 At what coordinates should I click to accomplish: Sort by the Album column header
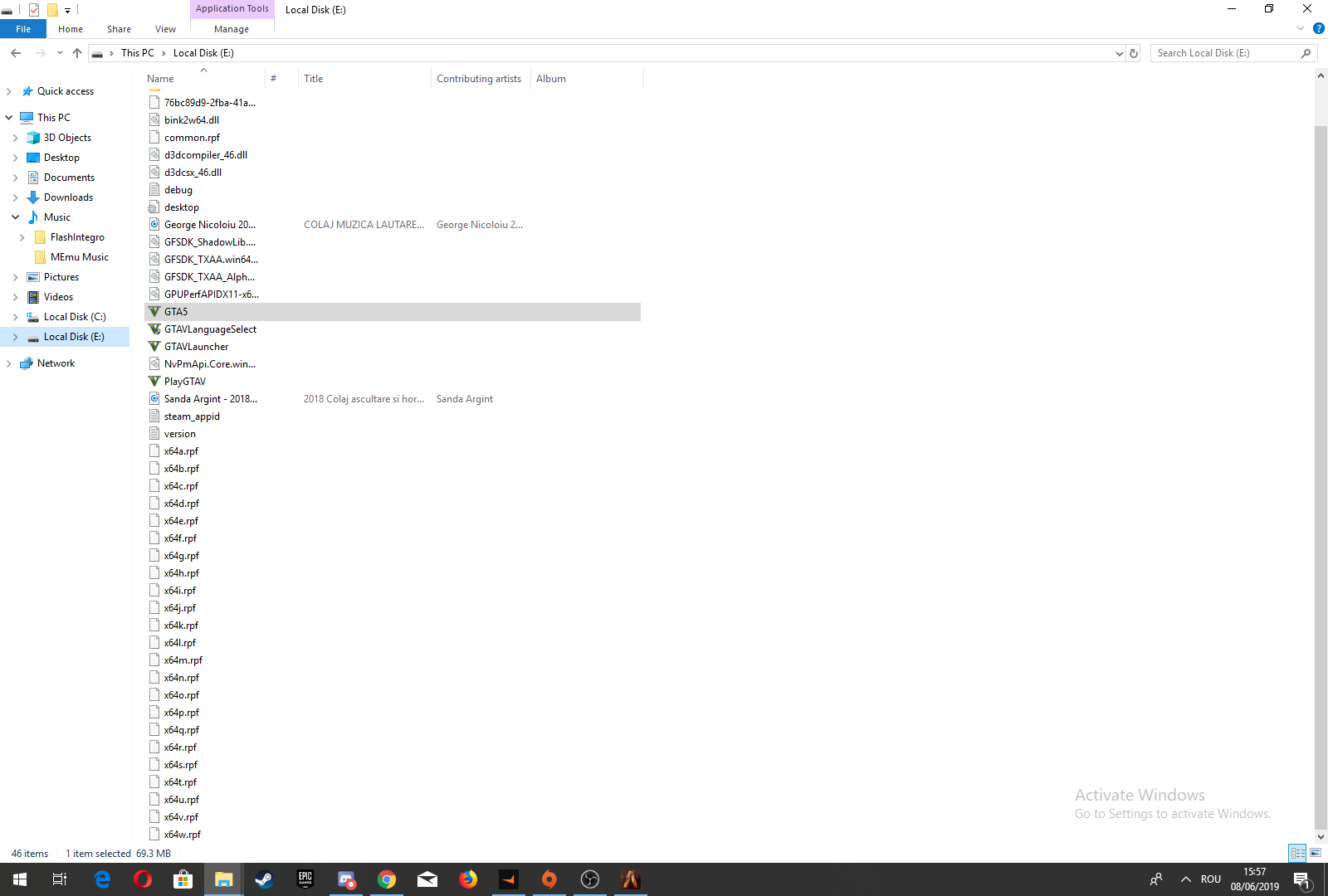(586, 79)
